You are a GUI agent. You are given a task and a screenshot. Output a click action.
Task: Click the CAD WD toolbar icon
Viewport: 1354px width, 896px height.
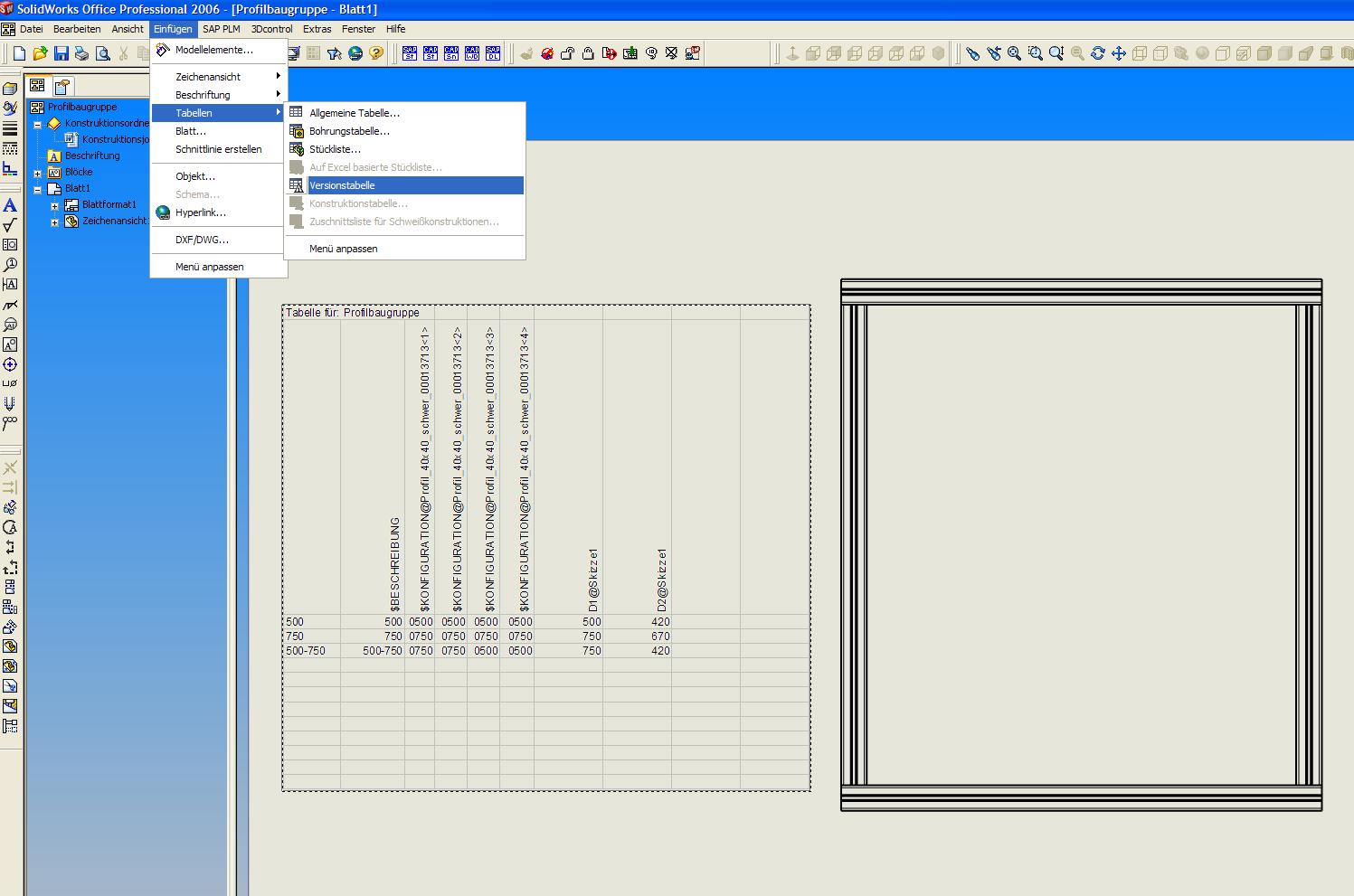[x=472, y=54]
